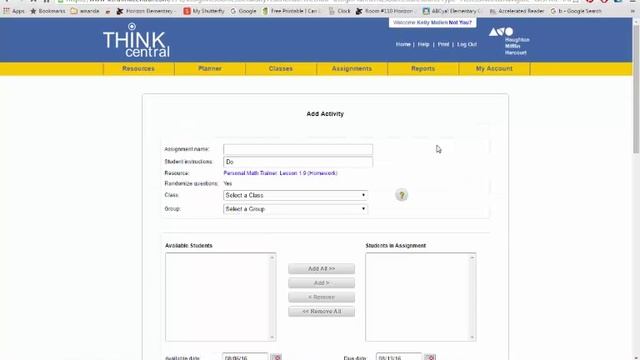Open the Bookmarks star bookmark

(48, 11)
